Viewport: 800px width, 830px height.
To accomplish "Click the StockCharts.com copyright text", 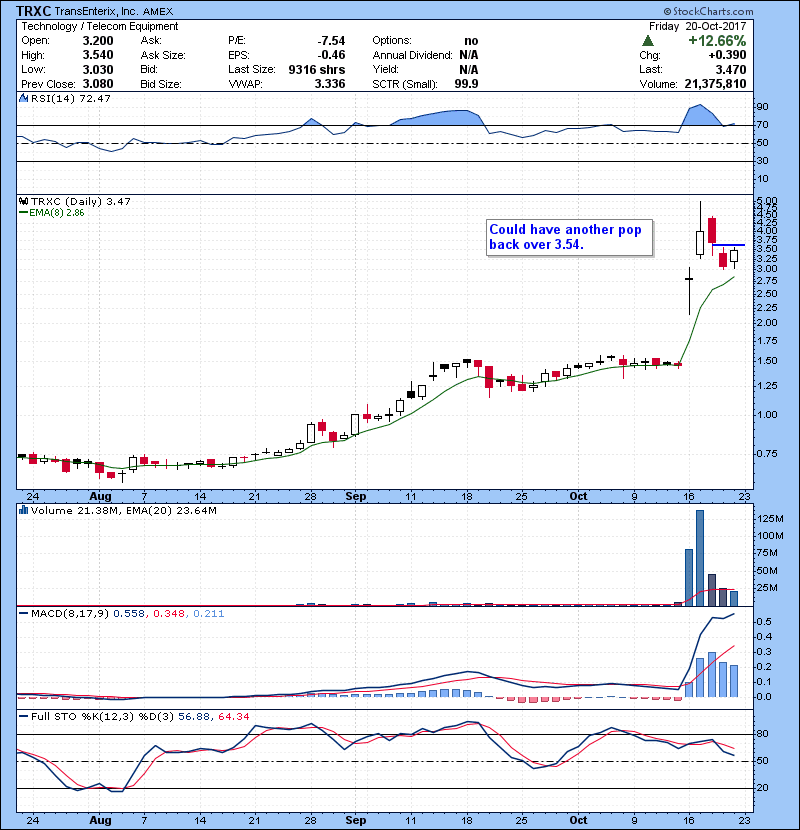I will coord(708,11).
